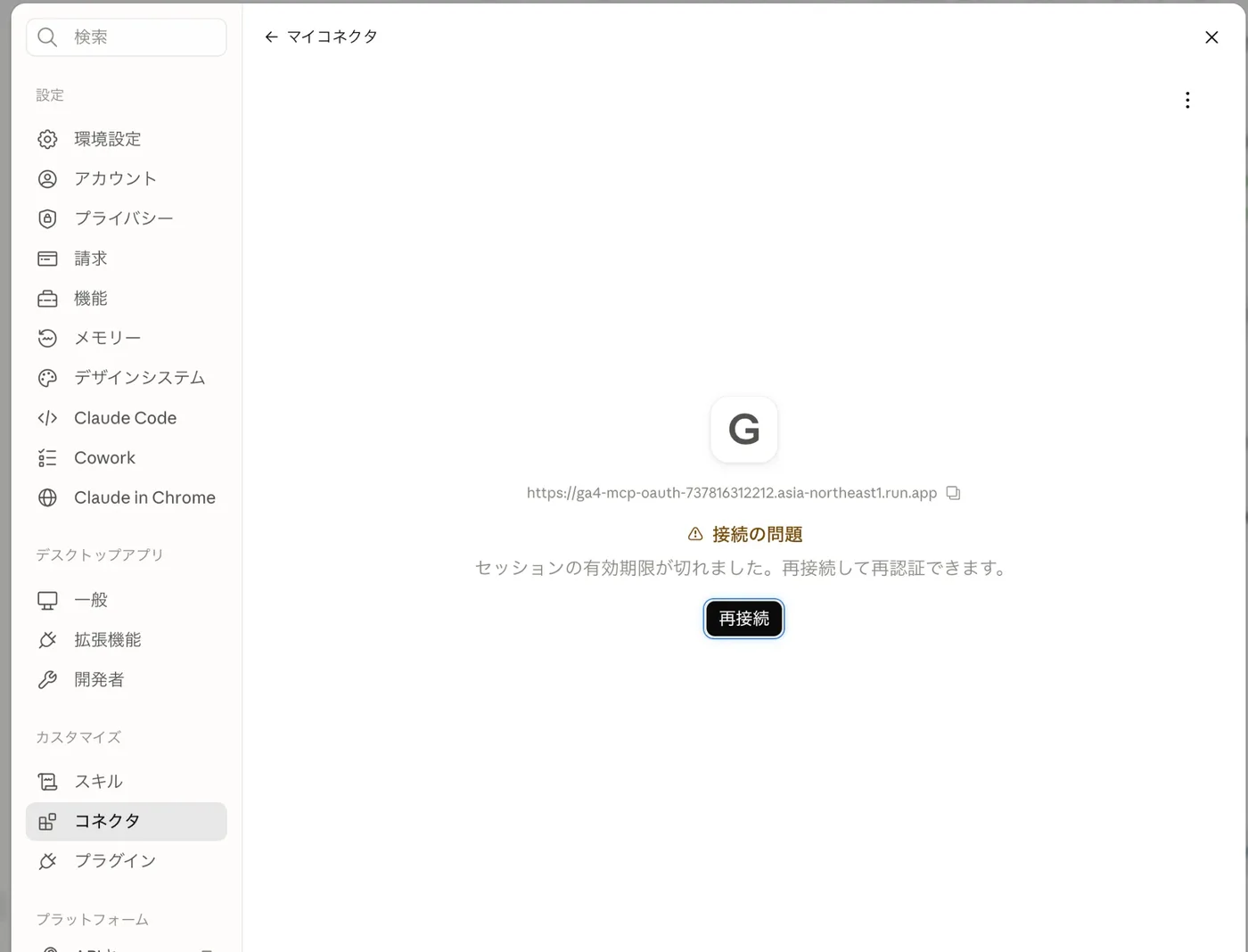The width and height of the screenshot is (1248, 952).
Task: Click the 検索 search field
Action: click(127, 37)
